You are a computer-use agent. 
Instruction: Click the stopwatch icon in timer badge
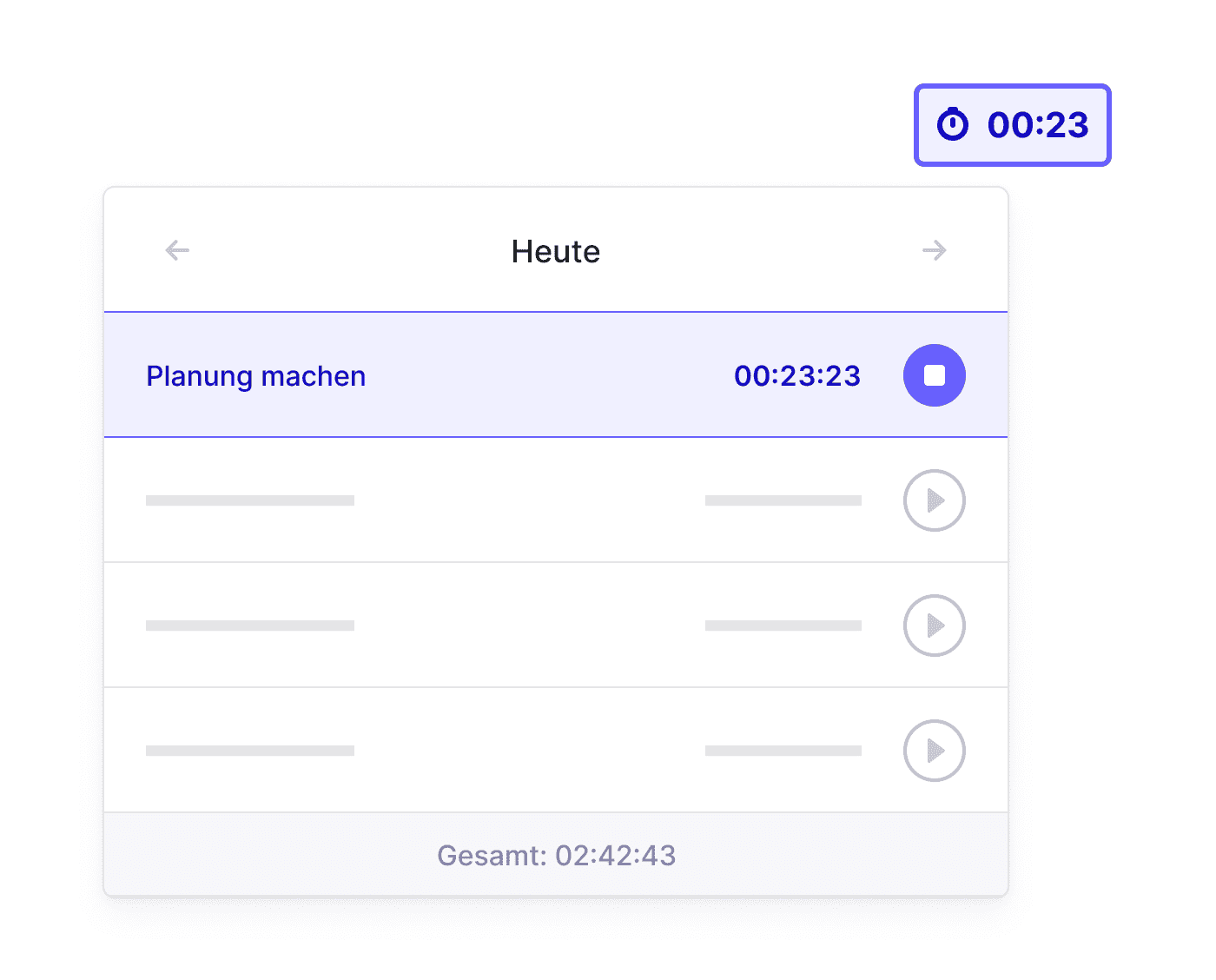click(x=953, y=124)
